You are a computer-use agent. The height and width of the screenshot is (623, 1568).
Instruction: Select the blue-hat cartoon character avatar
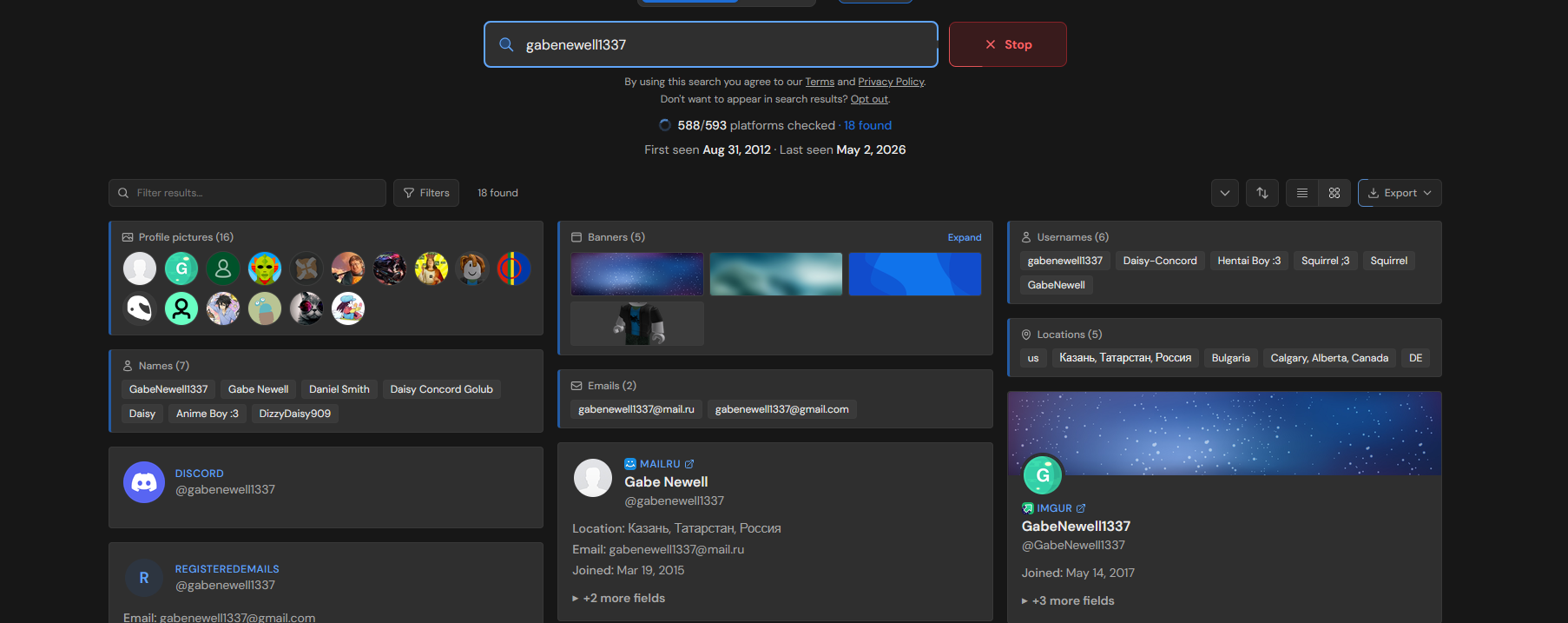point(348,308)
